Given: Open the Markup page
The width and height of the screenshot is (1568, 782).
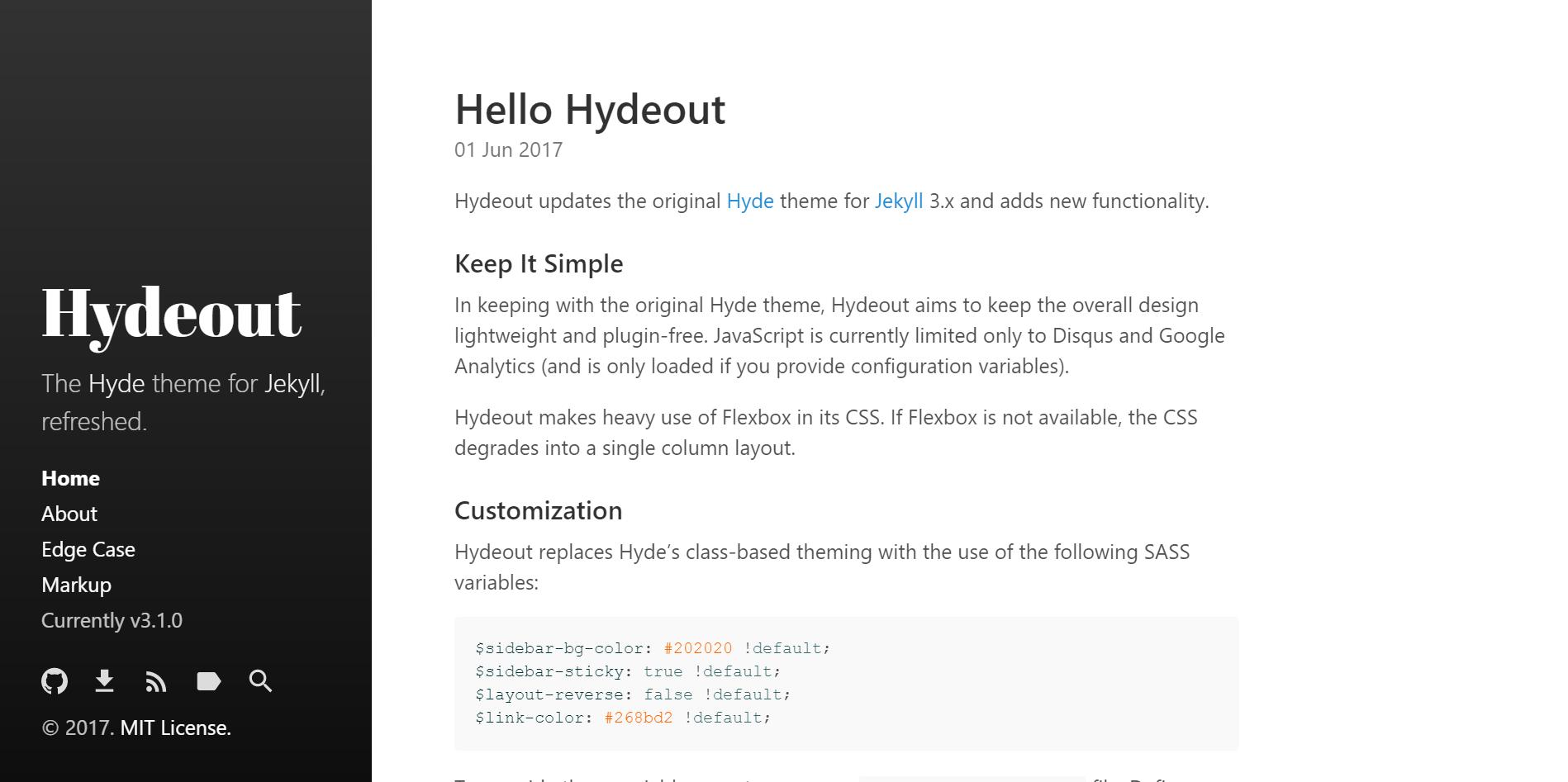Looking at the screenshot, I should (x=76, y=585).
